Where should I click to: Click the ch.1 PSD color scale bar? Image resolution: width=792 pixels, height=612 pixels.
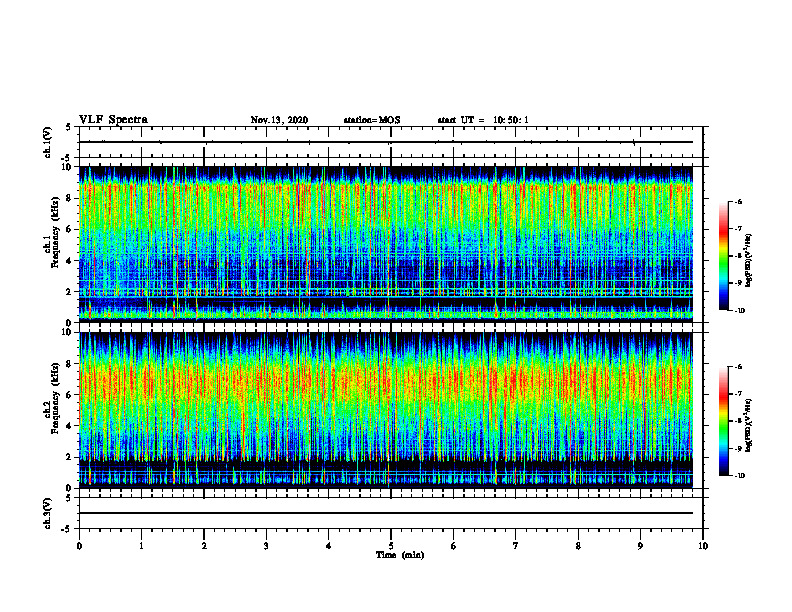[724, 256]
